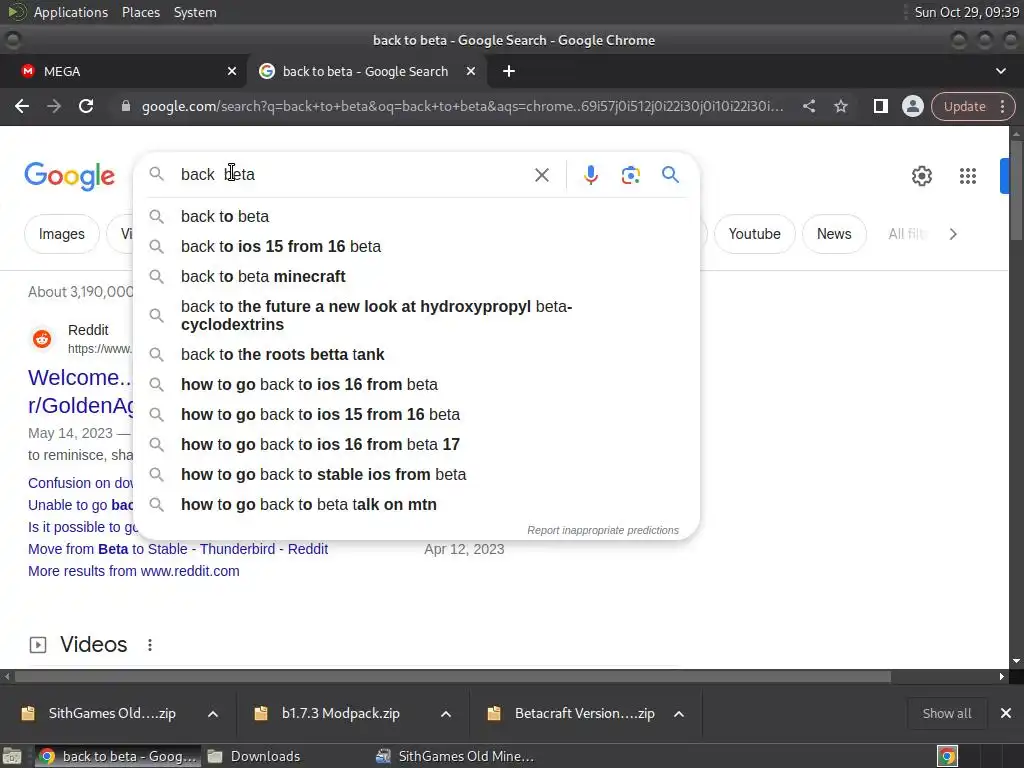The width and height of the screenshot is (1024, 768).
Task: Open the tab search dropdown arrow
Action: [1000, 71]
